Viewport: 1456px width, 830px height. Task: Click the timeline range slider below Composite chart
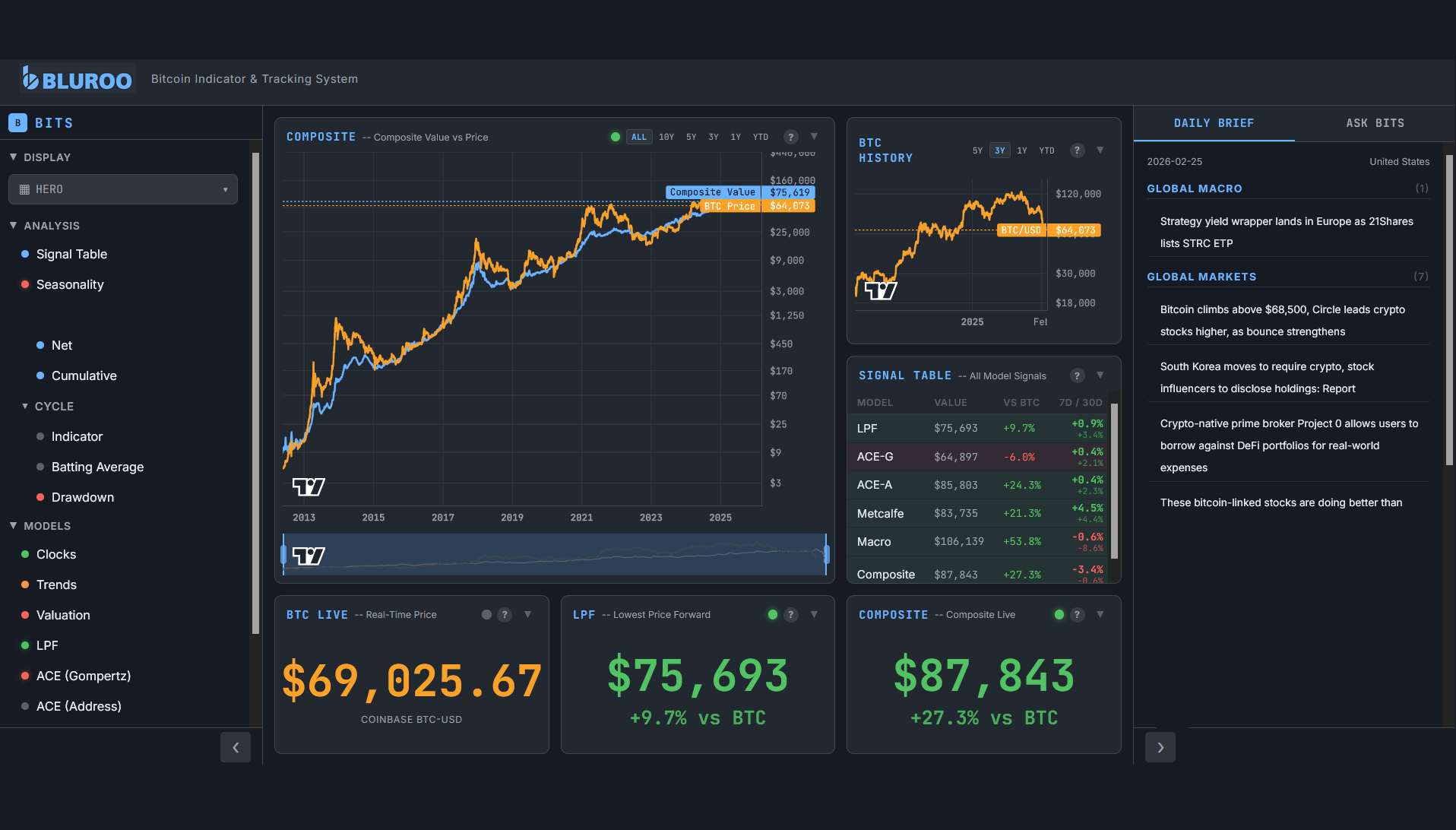click(x=554, y=556)
